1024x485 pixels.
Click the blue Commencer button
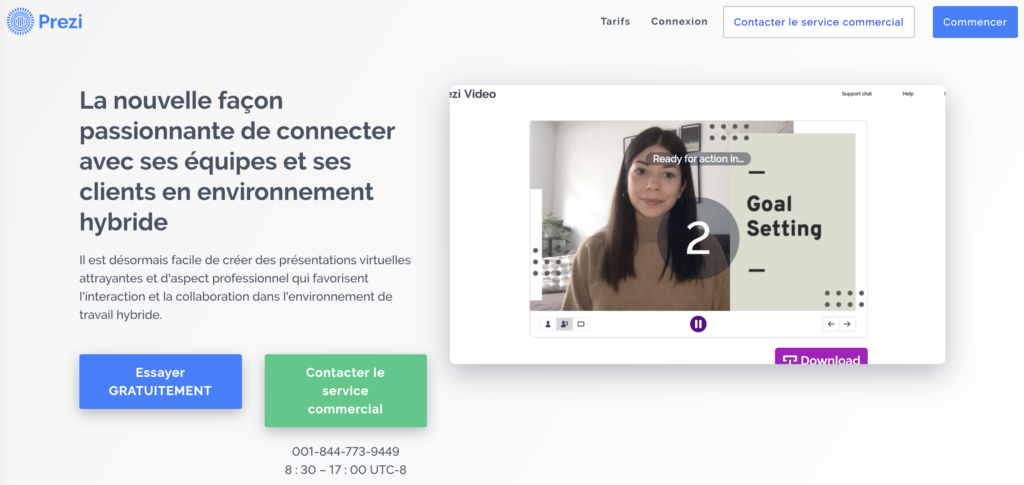[x=975, y=22]
